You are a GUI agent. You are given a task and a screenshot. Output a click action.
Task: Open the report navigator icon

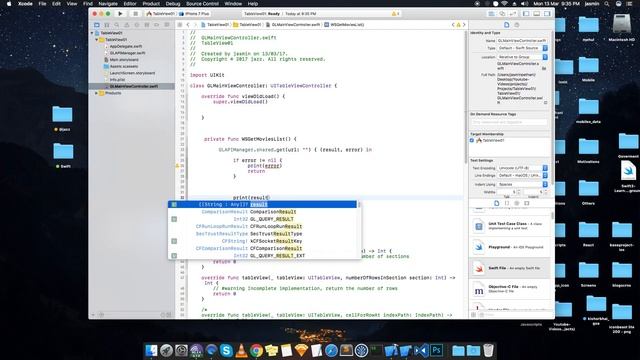click(x=167, y=25)
